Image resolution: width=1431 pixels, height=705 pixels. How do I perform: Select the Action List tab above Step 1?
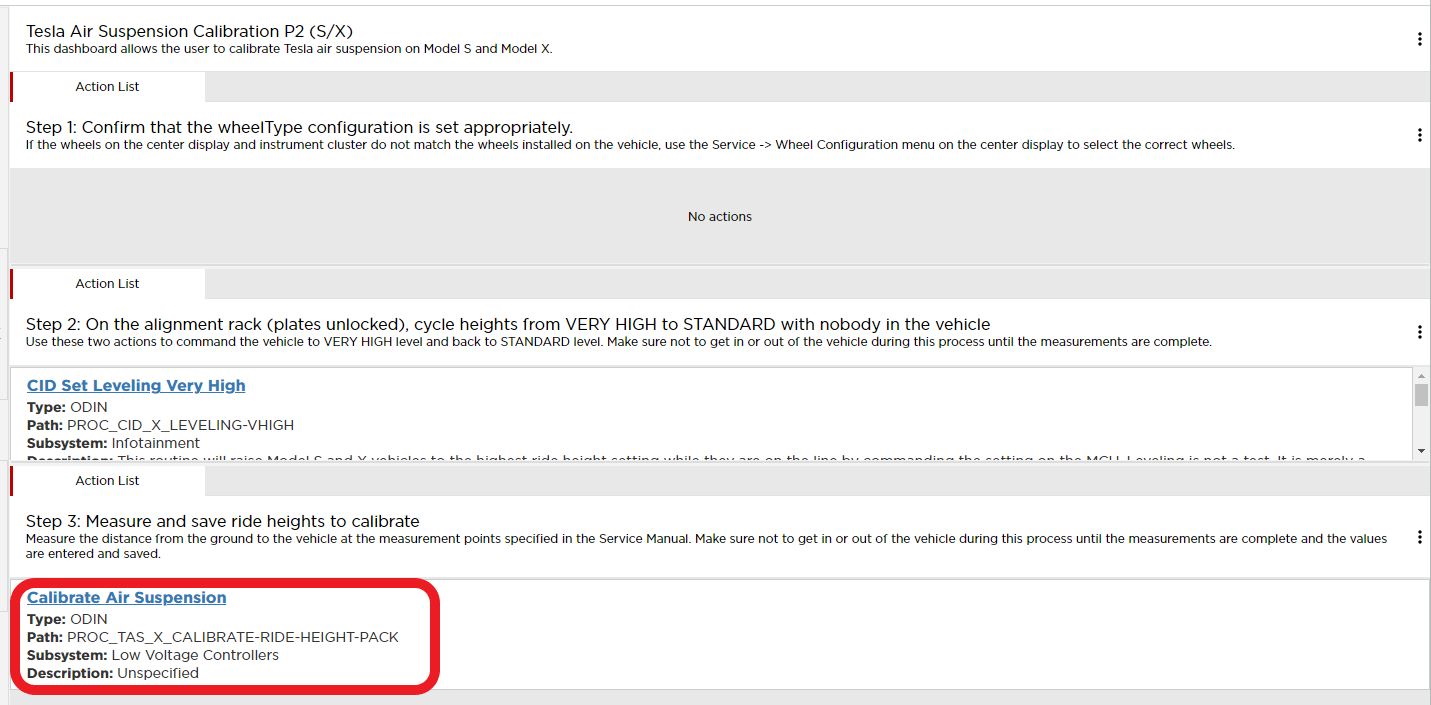tap(107, 87)
